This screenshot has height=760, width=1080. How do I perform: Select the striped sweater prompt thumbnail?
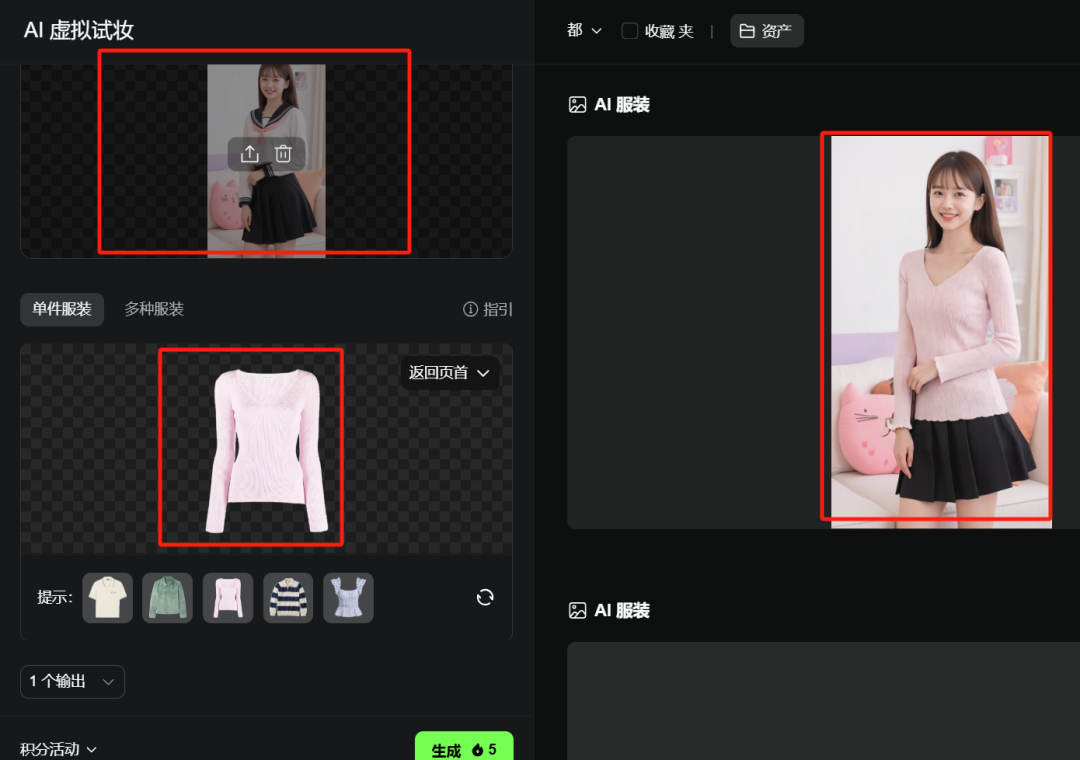288,597
